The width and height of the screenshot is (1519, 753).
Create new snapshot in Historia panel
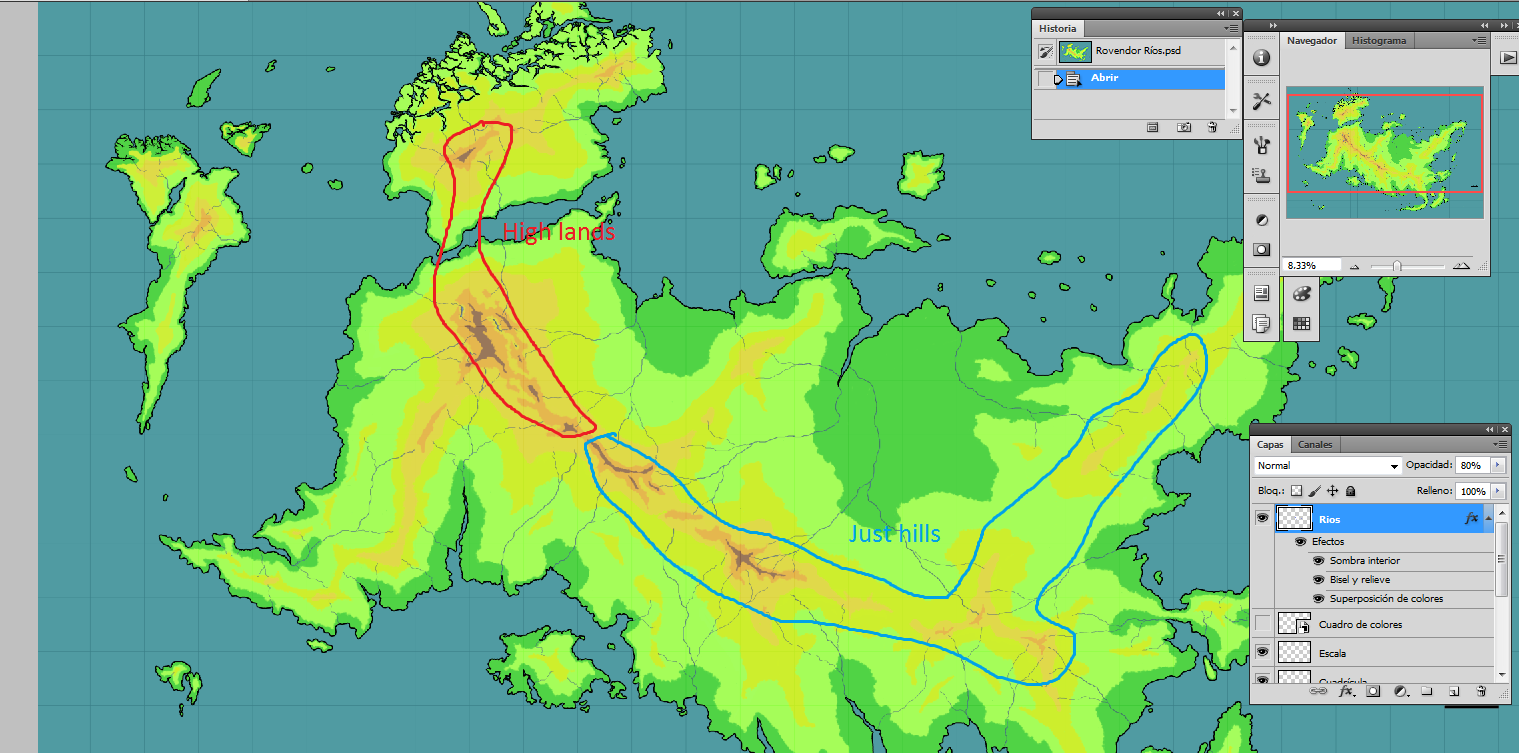tap(1184, 128)
